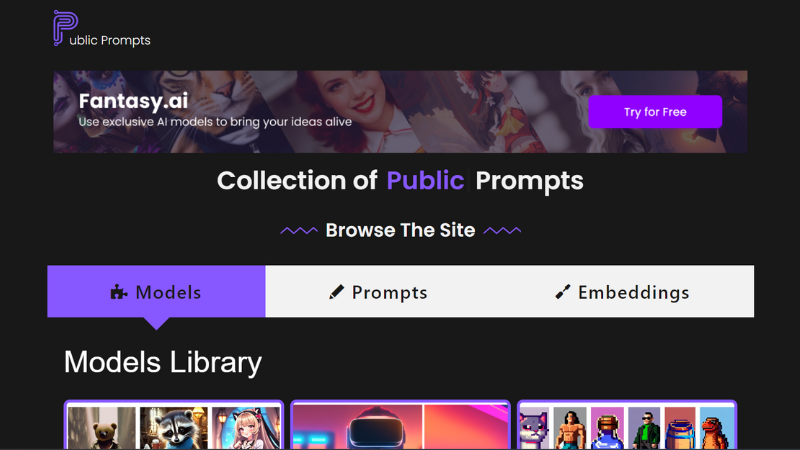
Task: Open the pixel art dinosaur sprite thumbnail
Action: tap(716, 428)
